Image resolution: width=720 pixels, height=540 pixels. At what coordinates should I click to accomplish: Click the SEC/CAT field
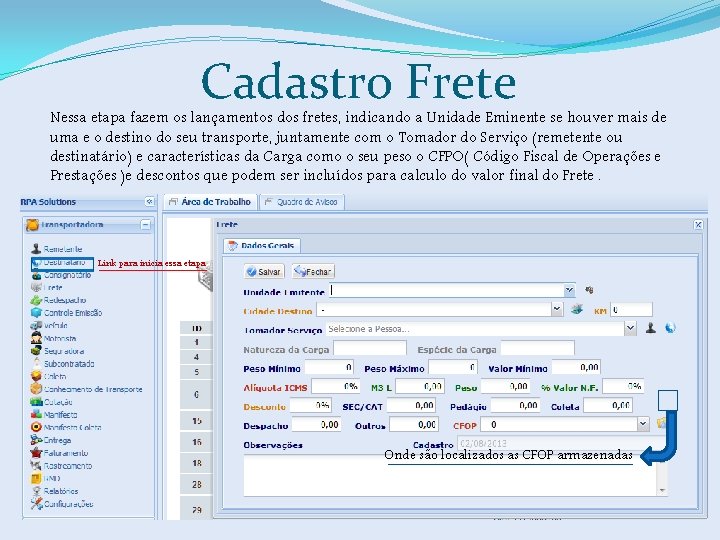pos(411,405)
